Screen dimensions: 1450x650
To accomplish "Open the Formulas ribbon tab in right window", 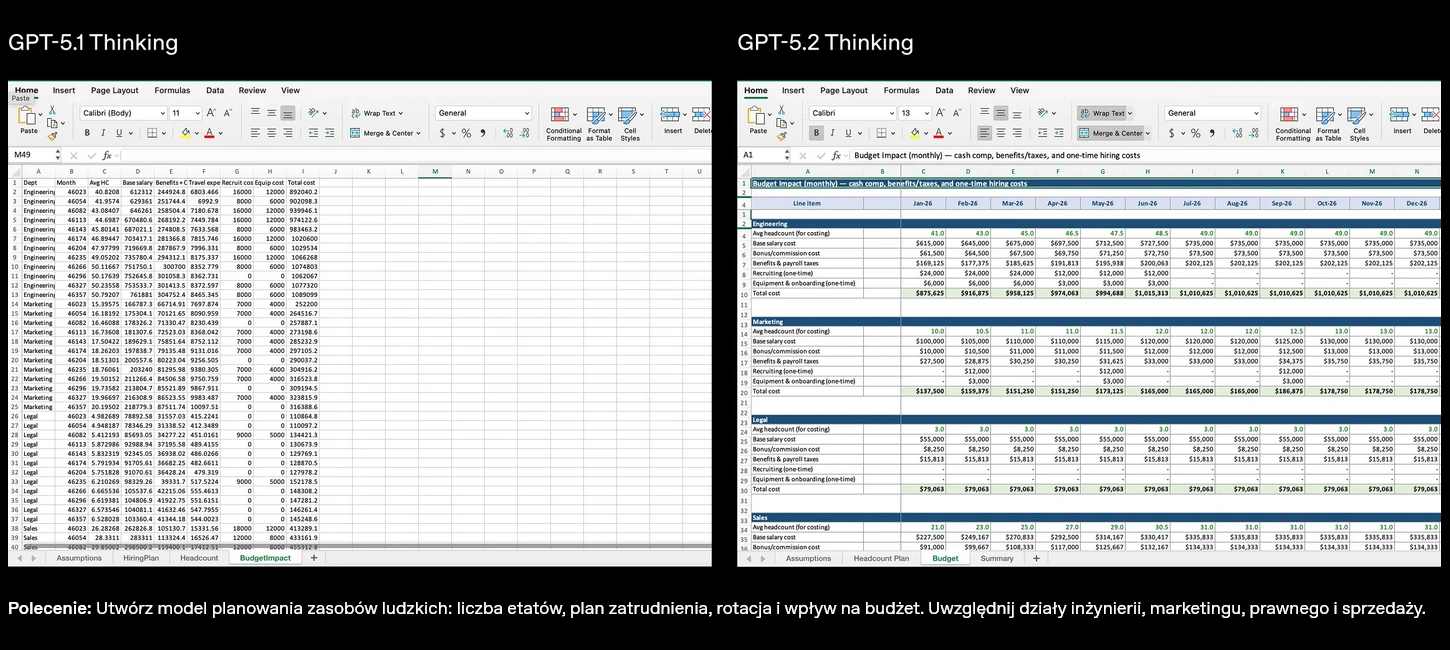I will pos(901,90).
